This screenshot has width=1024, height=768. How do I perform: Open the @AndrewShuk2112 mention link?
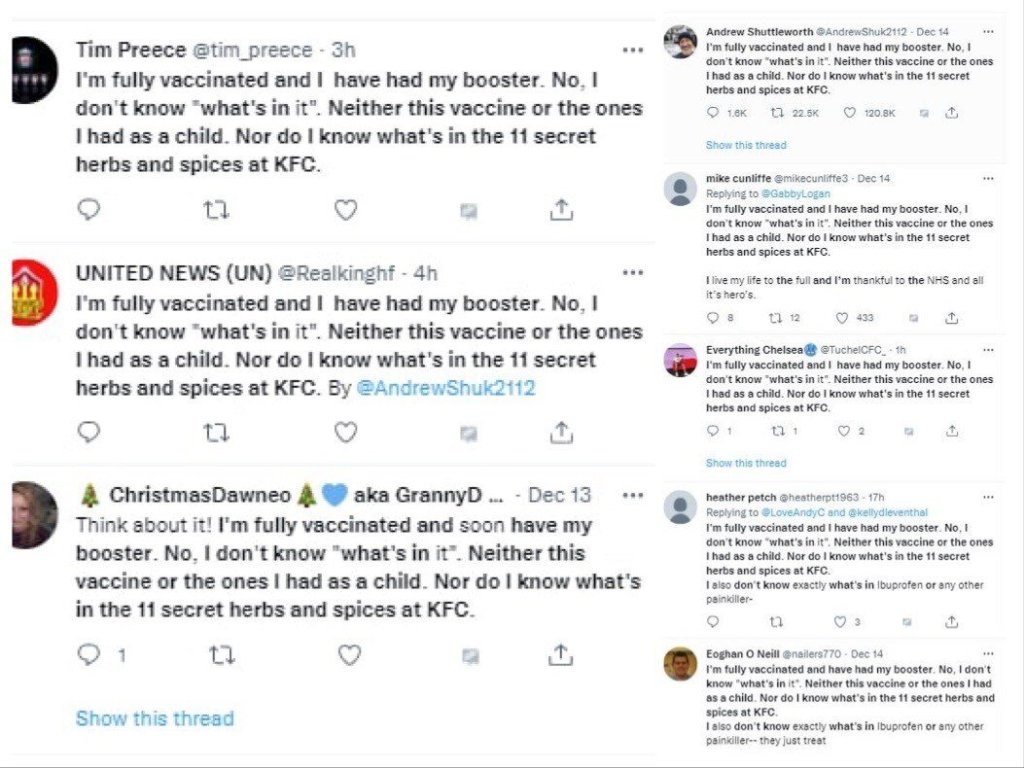445,388
